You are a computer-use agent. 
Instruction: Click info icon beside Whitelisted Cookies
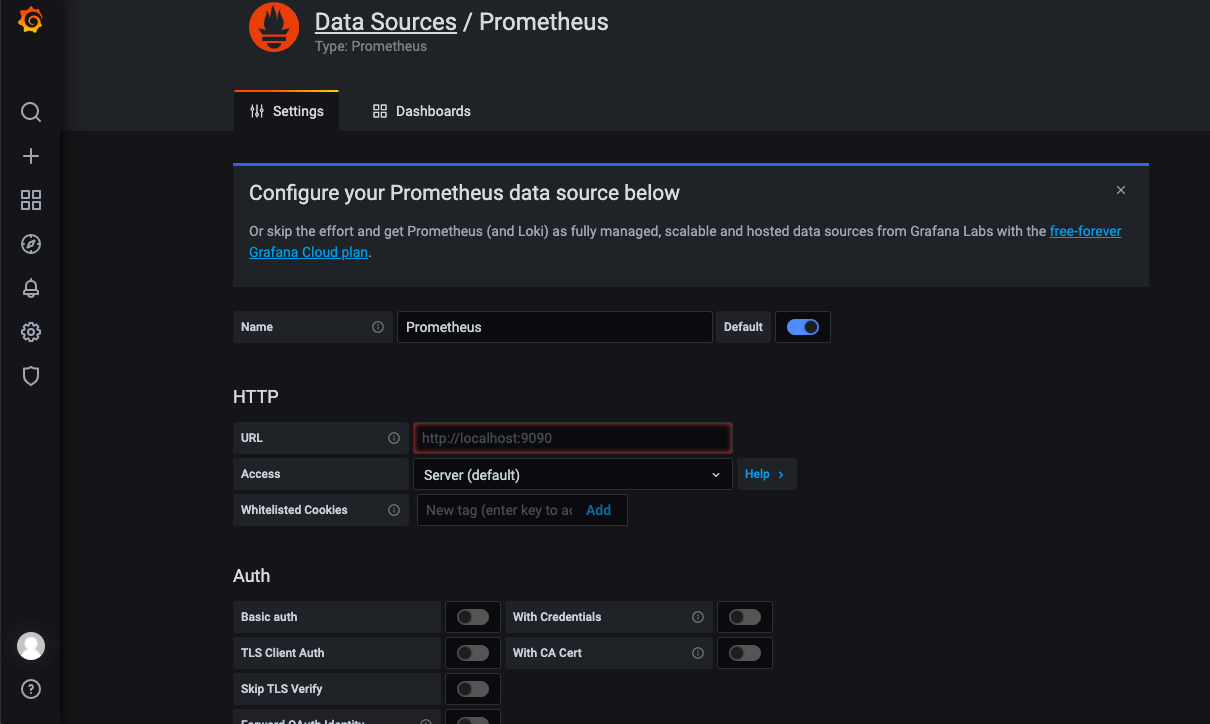[394, 510]
